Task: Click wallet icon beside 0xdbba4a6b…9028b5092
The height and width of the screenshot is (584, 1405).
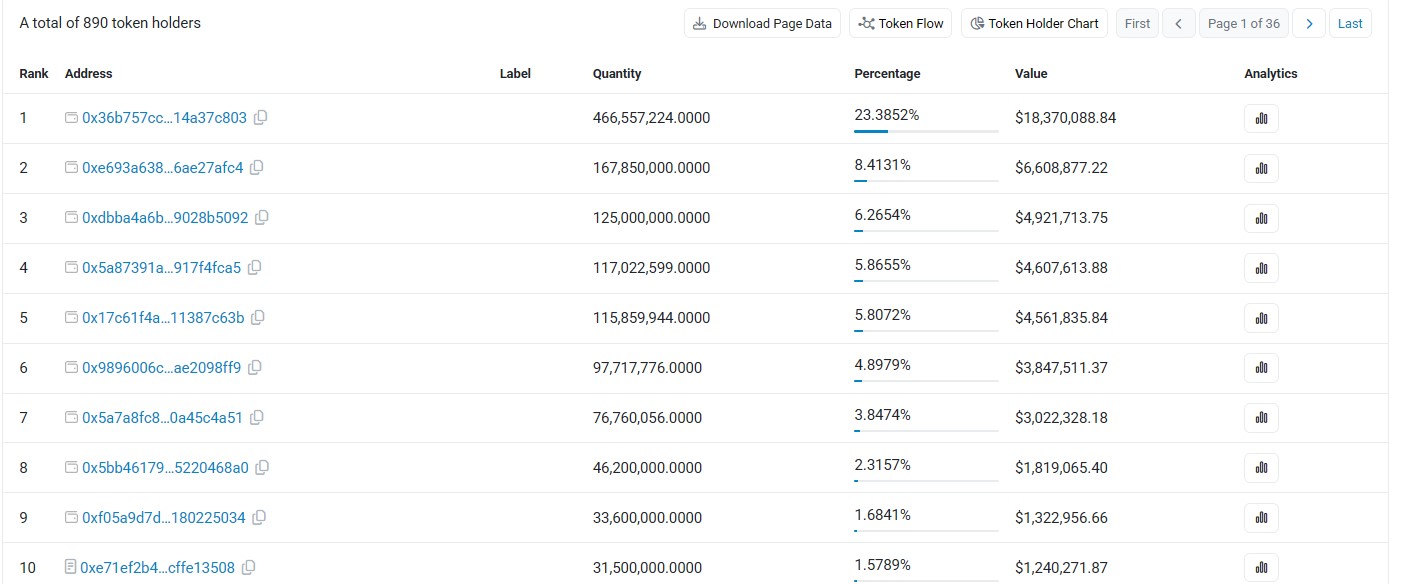Action: [71, 218]
